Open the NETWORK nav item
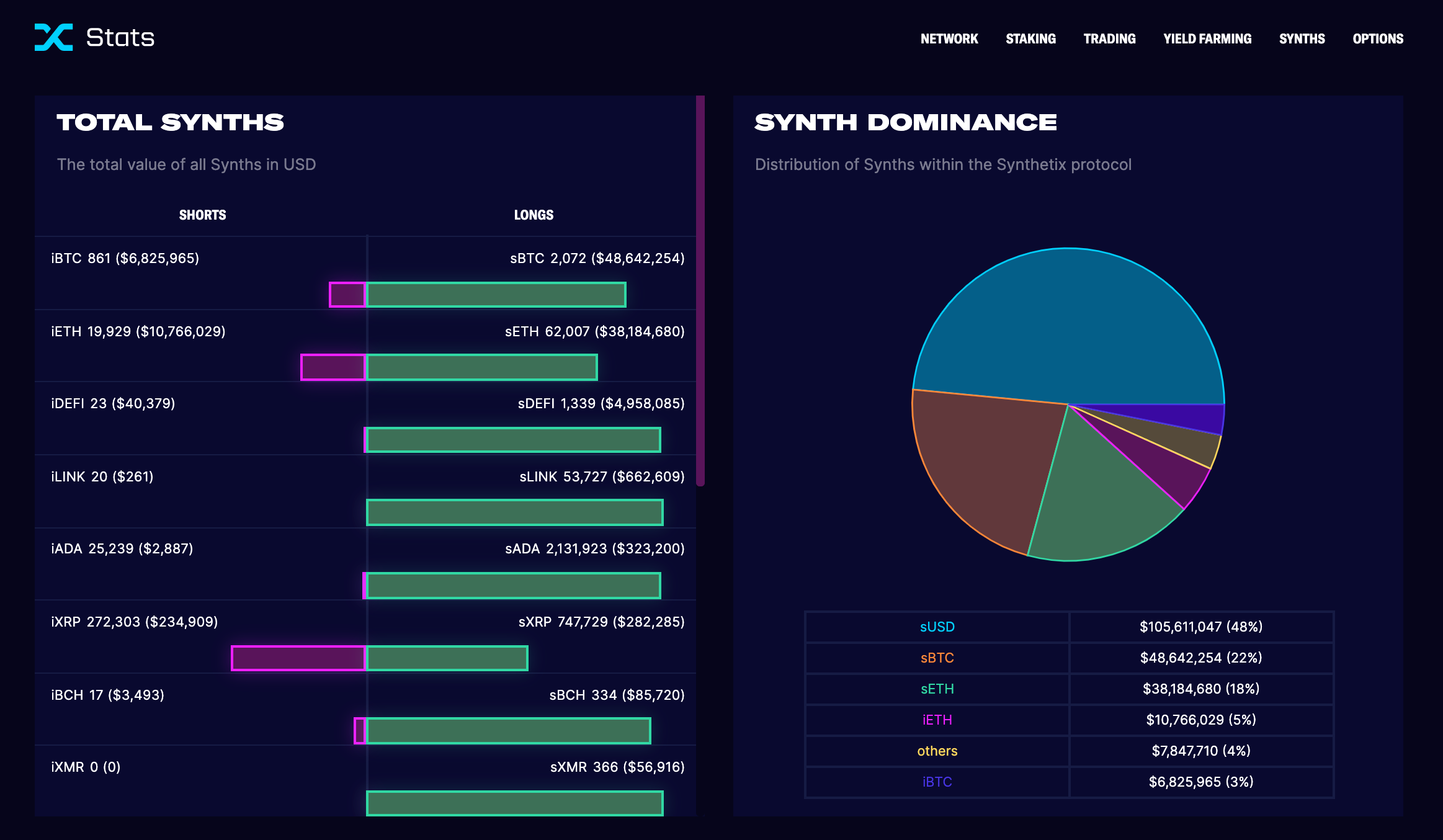Viewport: 1443px width, 840px height. coord(949,38)
